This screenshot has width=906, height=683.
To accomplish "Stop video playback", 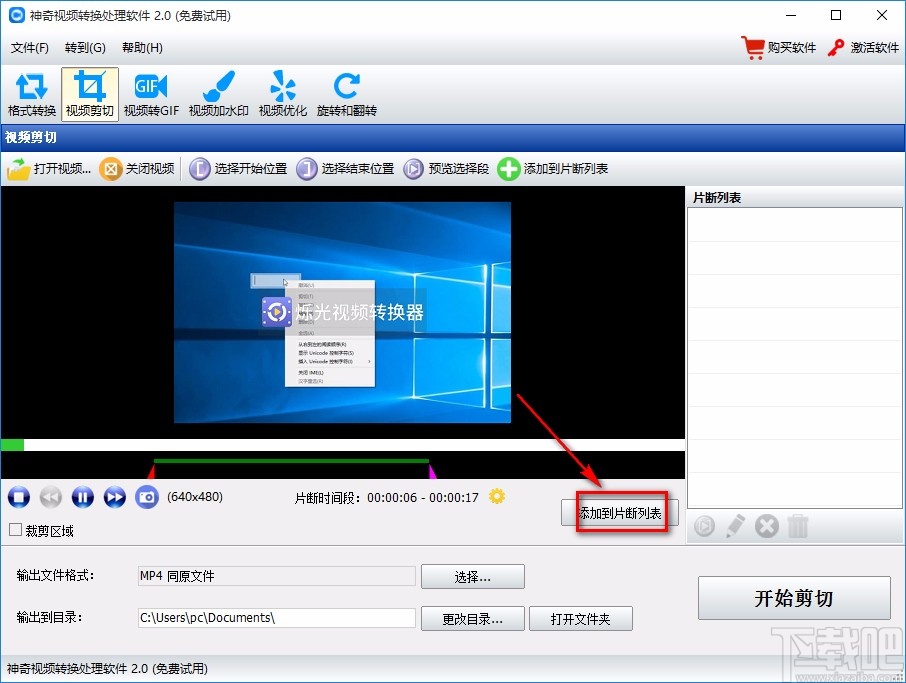I will [x=18, y=497].
